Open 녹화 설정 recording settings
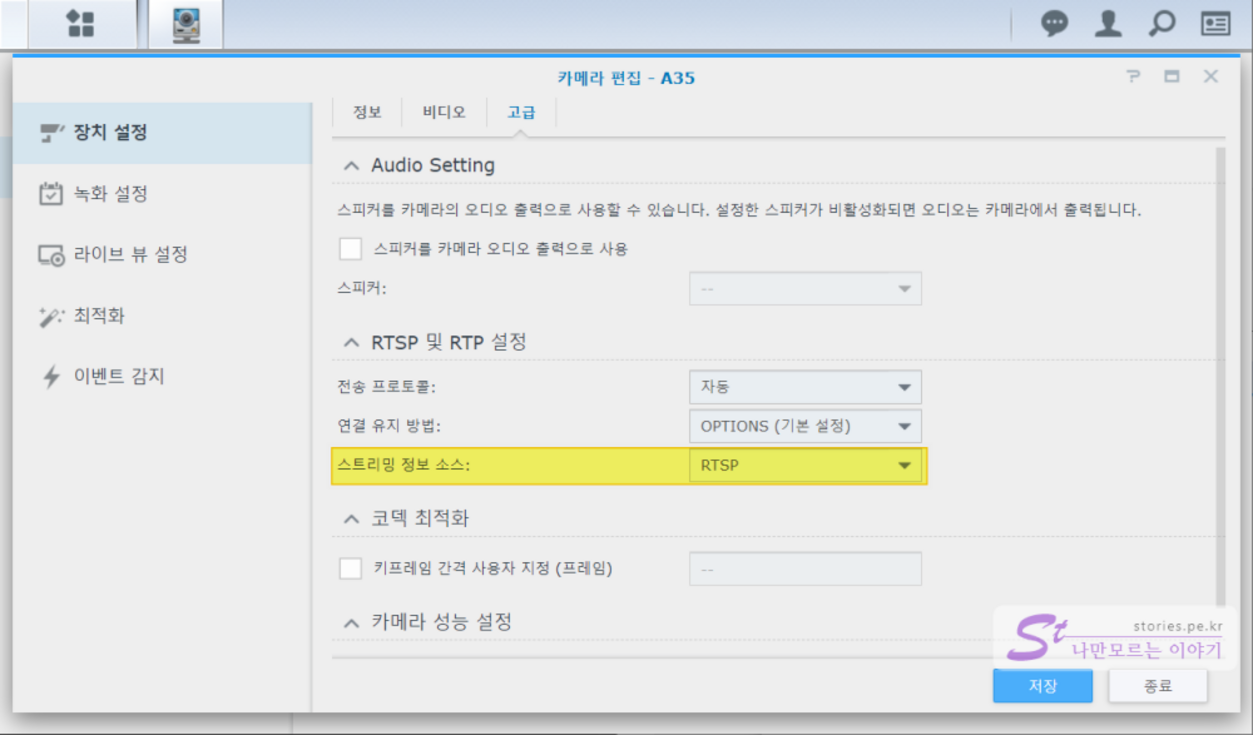Image resolution: width=1253 pixels, height=735 pixels. point(110,193)
